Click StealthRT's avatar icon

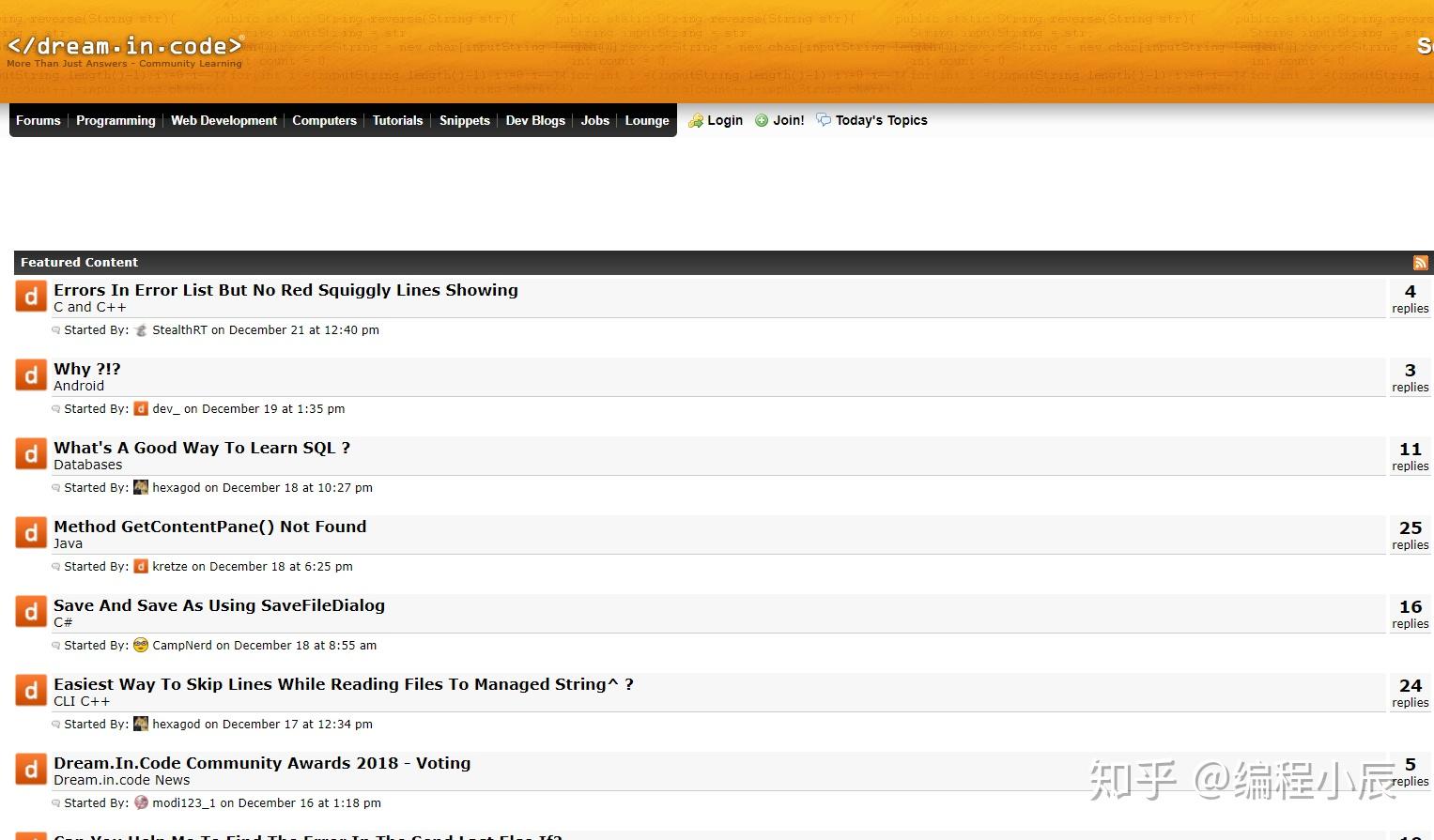[x=141, y=330]
